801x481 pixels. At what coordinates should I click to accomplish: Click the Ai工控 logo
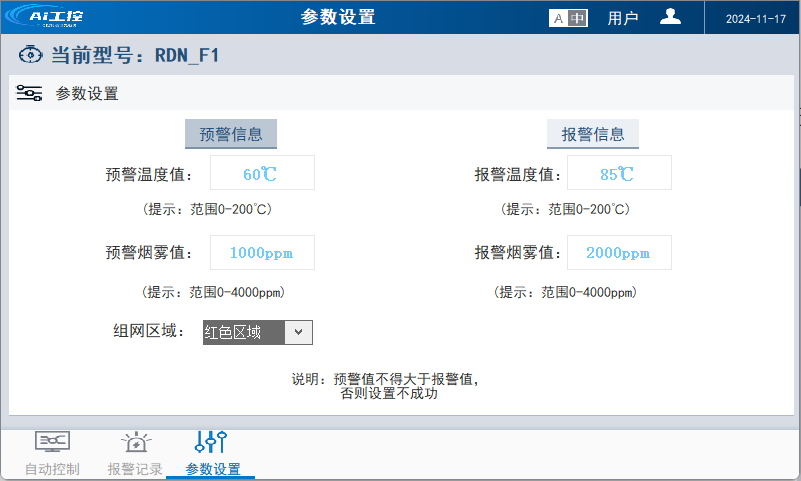44,16
